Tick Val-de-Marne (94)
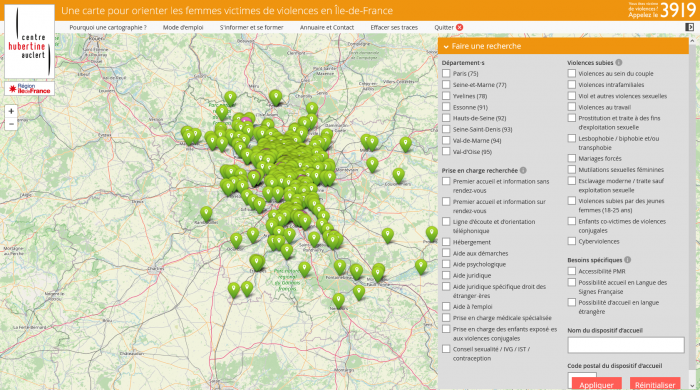 click(x=446, y=140)
